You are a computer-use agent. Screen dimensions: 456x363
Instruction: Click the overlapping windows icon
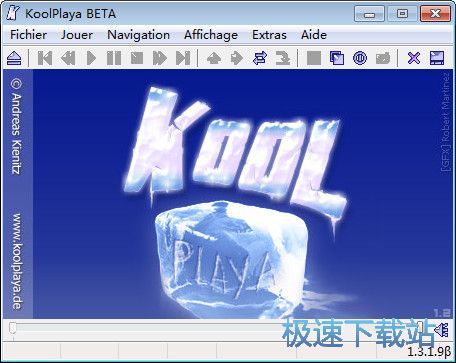[x=337, y=58]
